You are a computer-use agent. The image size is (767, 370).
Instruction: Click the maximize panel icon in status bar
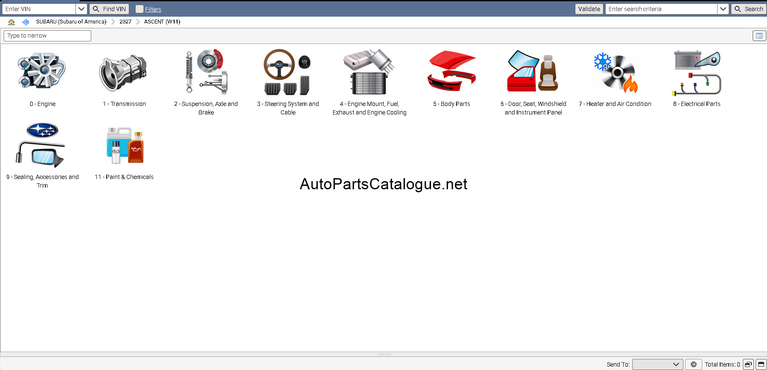[x=760, y=364]
